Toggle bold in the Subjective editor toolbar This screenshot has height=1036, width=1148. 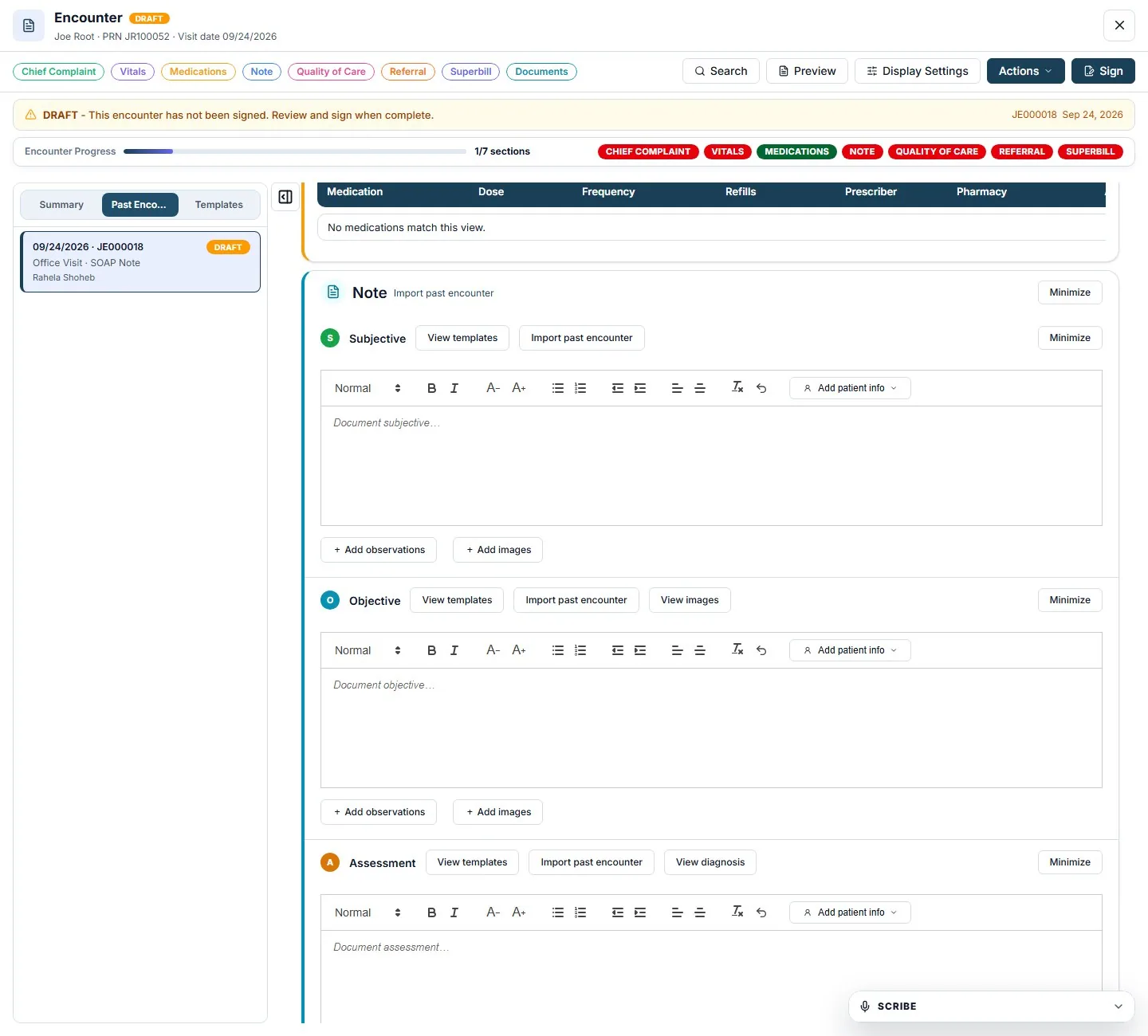tap(431, 388)
